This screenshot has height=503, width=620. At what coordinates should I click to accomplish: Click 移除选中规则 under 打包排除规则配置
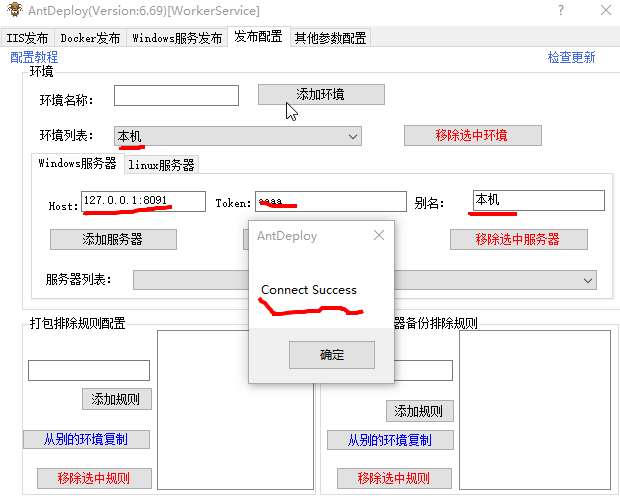tap(94, 478)
